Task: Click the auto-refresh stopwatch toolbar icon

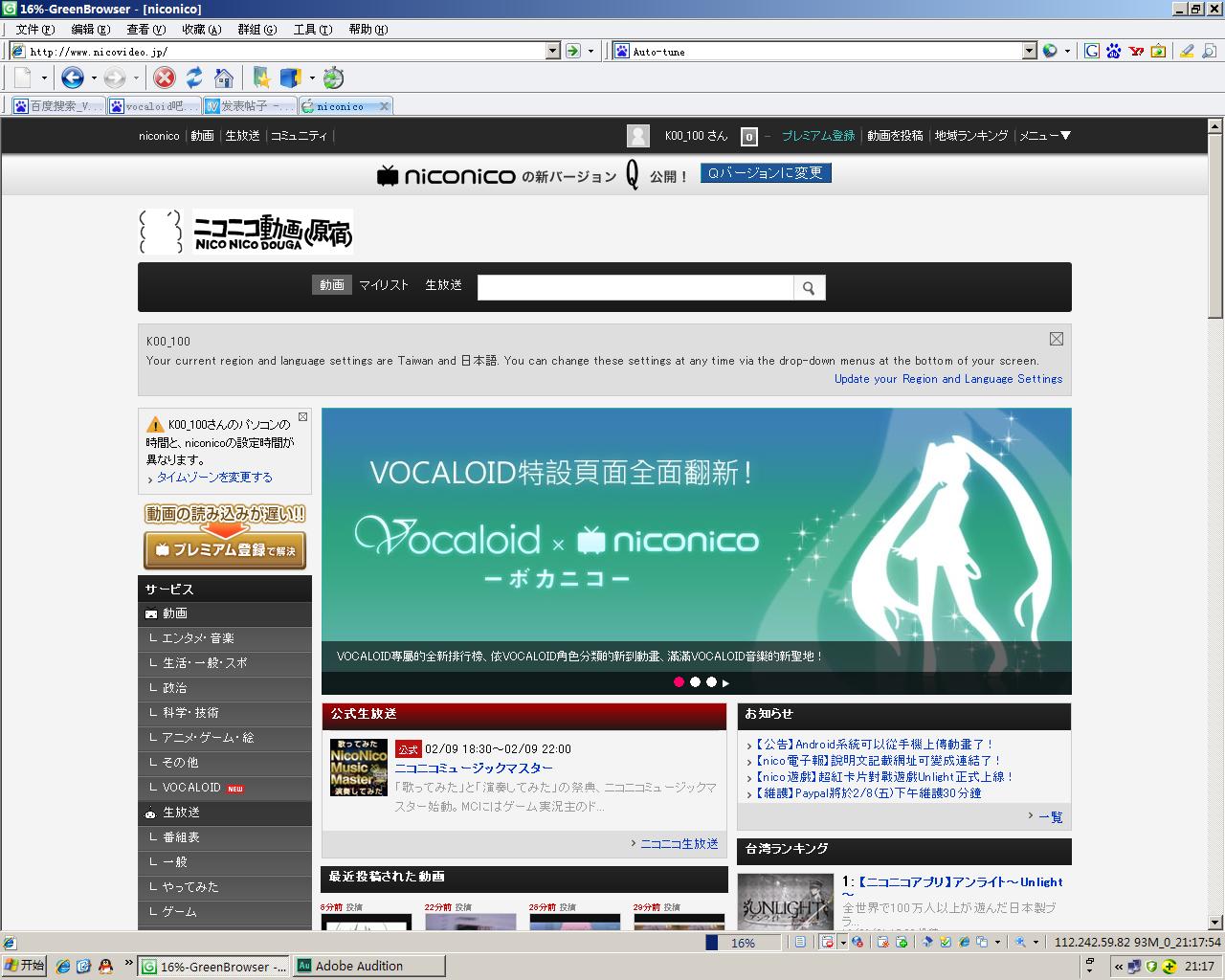Action: coord(333,78)
